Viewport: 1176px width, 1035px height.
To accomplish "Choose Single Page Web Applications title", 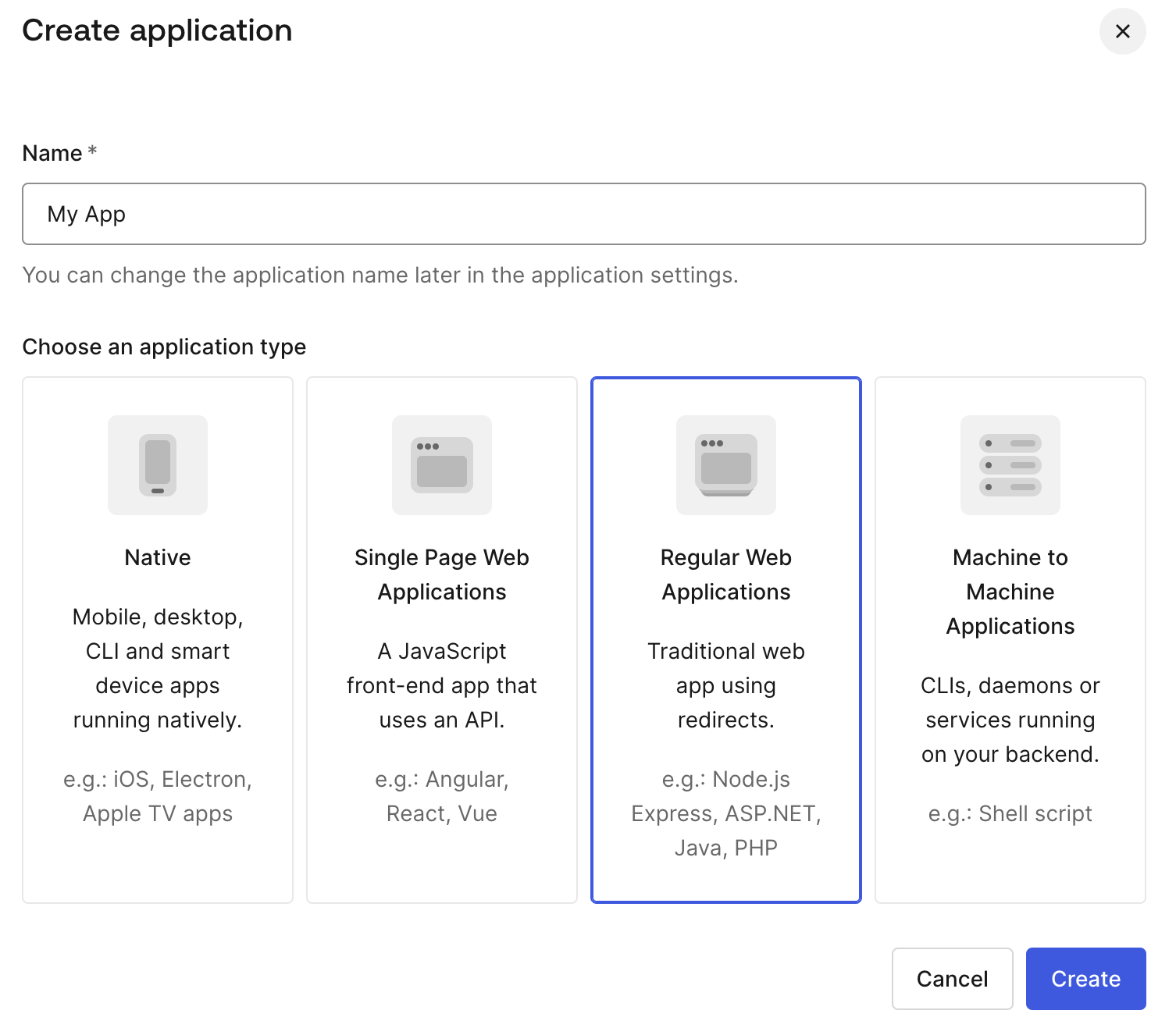I will point(442,574).
